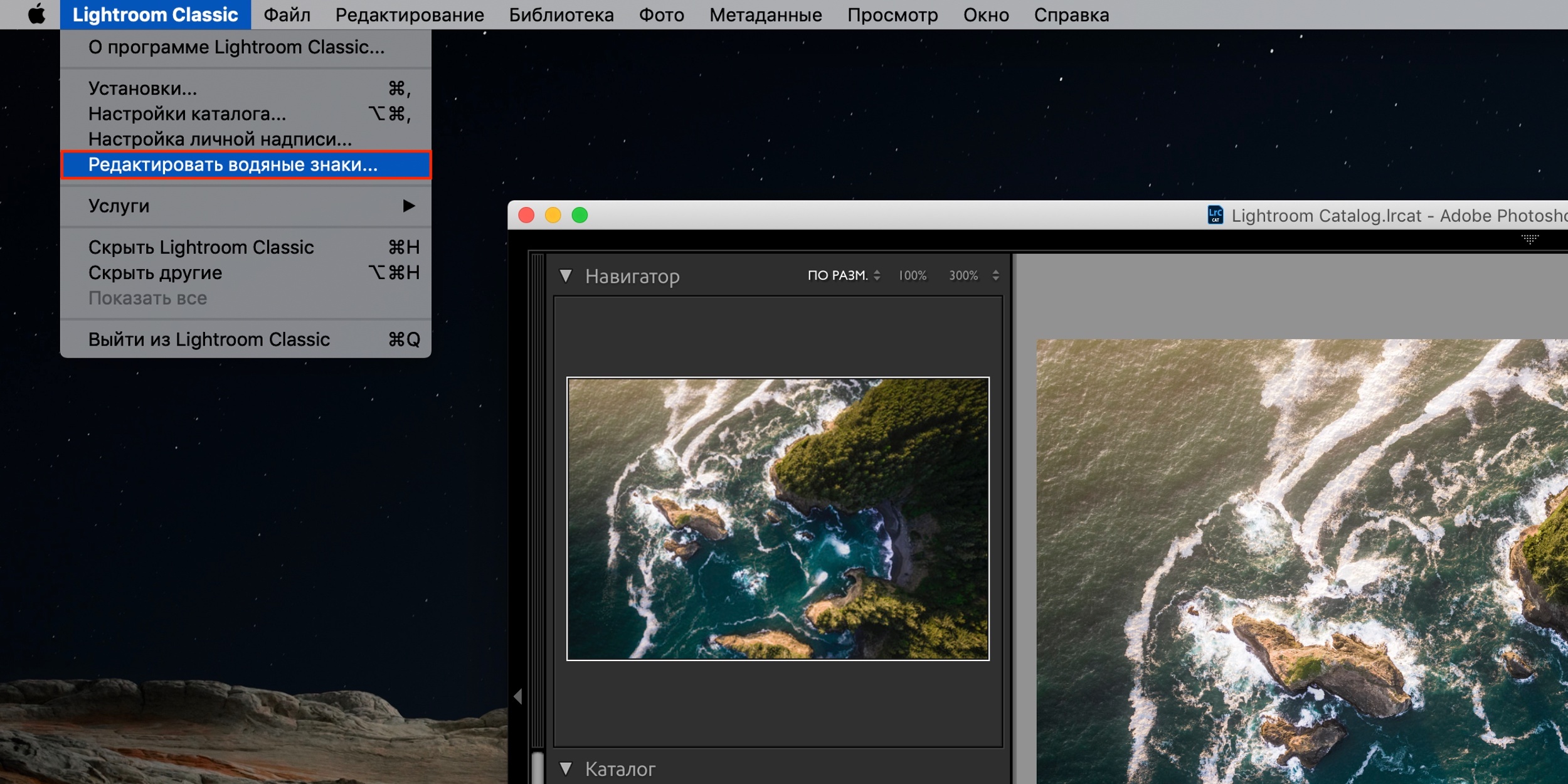This screenshot has width=1568, height=784.
Task: Set navigator zoom to 100%
Action: 913,275
